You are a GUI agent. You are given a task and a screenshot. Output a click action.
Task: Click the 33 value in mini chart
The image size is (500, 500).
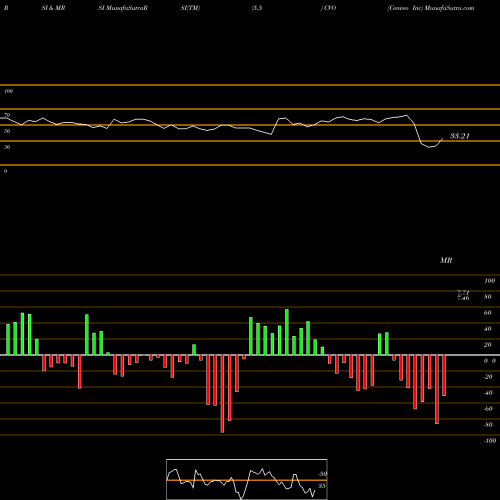321,486
